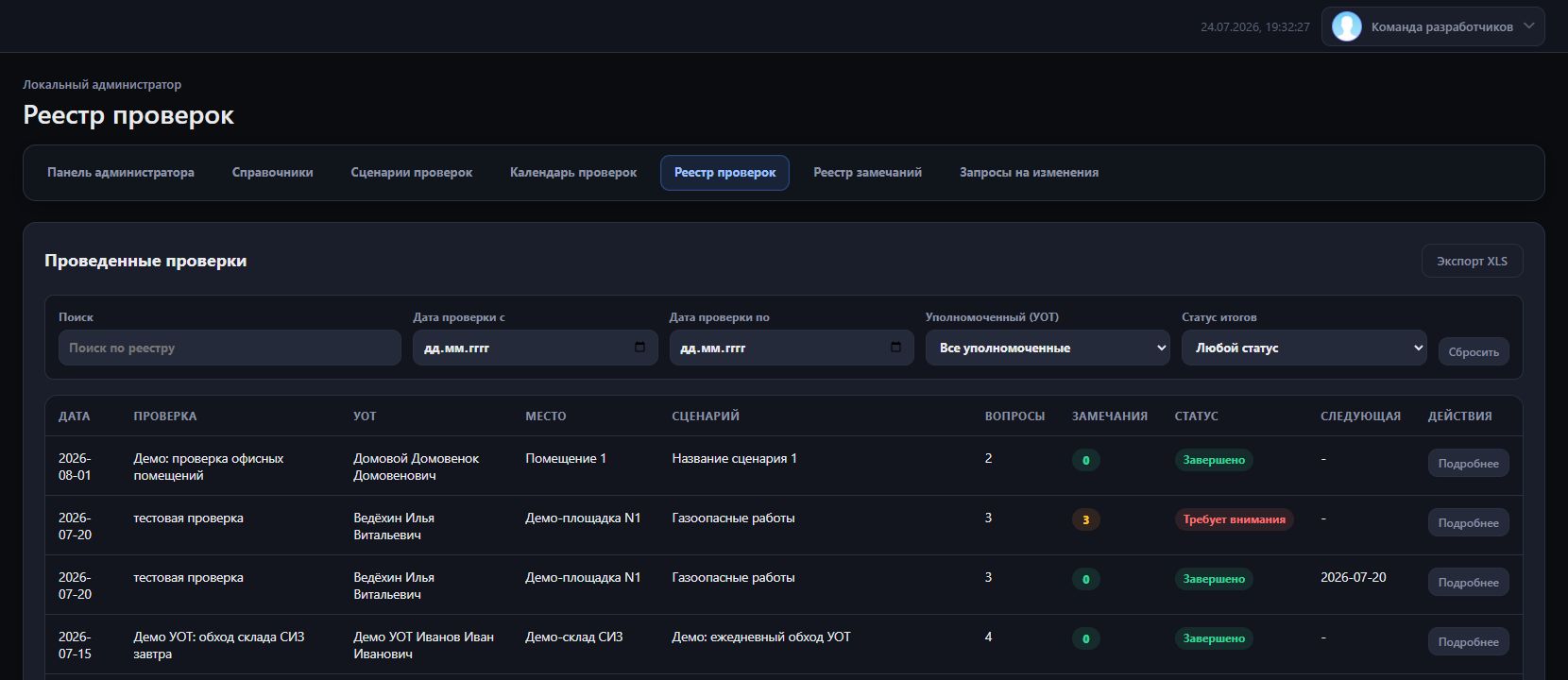Open 'Запросы на изменения' tab
1568x680 pixels.
tap(1029, 173)
